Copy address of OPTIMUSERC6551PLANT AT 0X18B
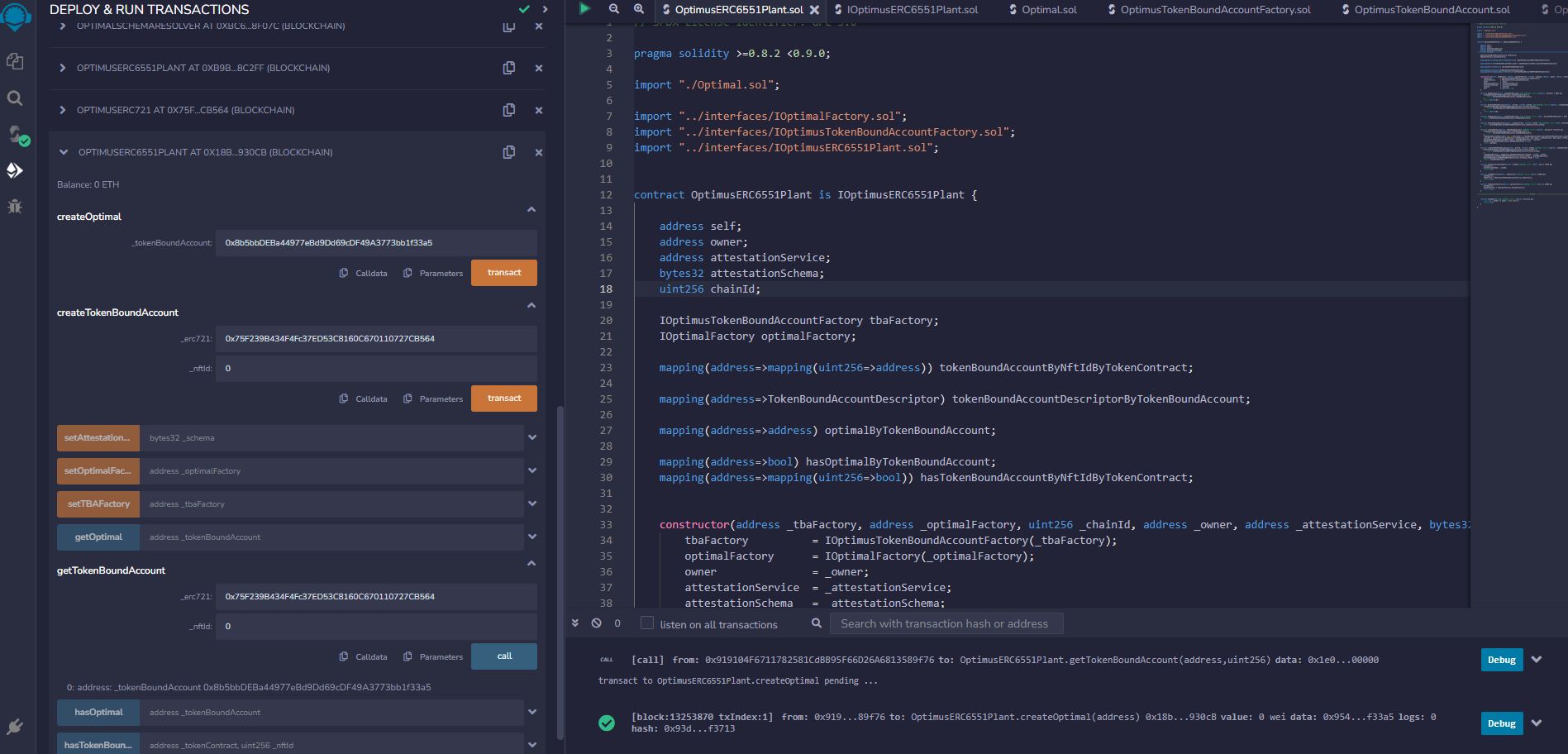The width and height of the screenshot is (1568, 754). [509, 152]
